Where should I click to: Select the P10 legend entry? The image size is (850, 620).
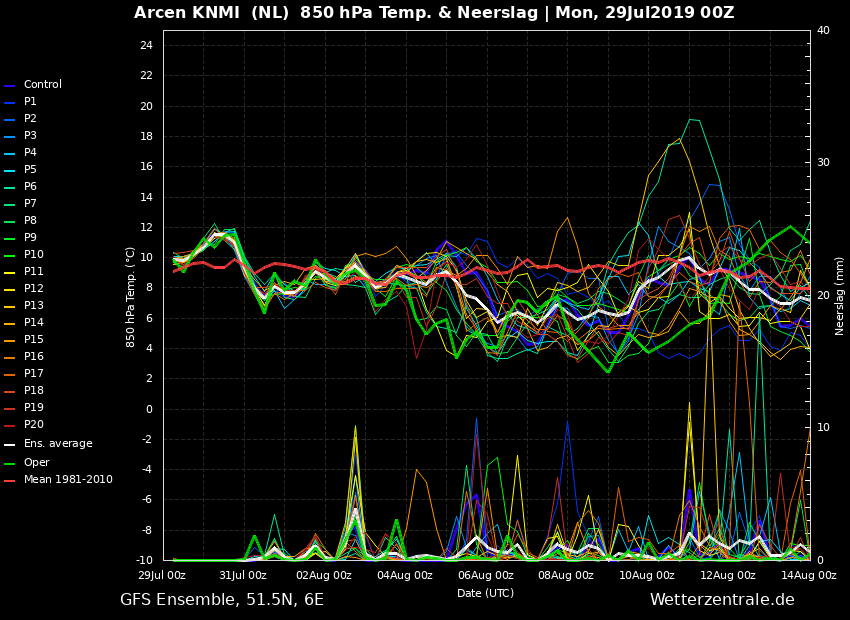point(34,254)
